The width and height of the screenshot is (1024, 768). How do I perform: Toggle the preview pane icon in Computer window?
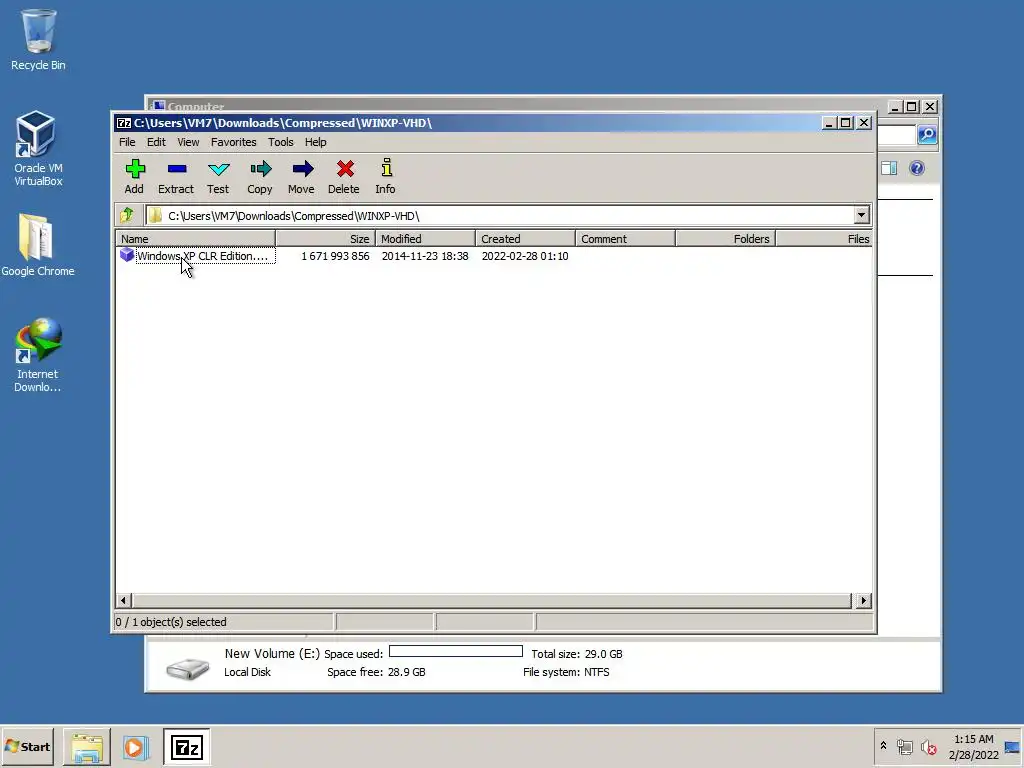coord(889,168)
